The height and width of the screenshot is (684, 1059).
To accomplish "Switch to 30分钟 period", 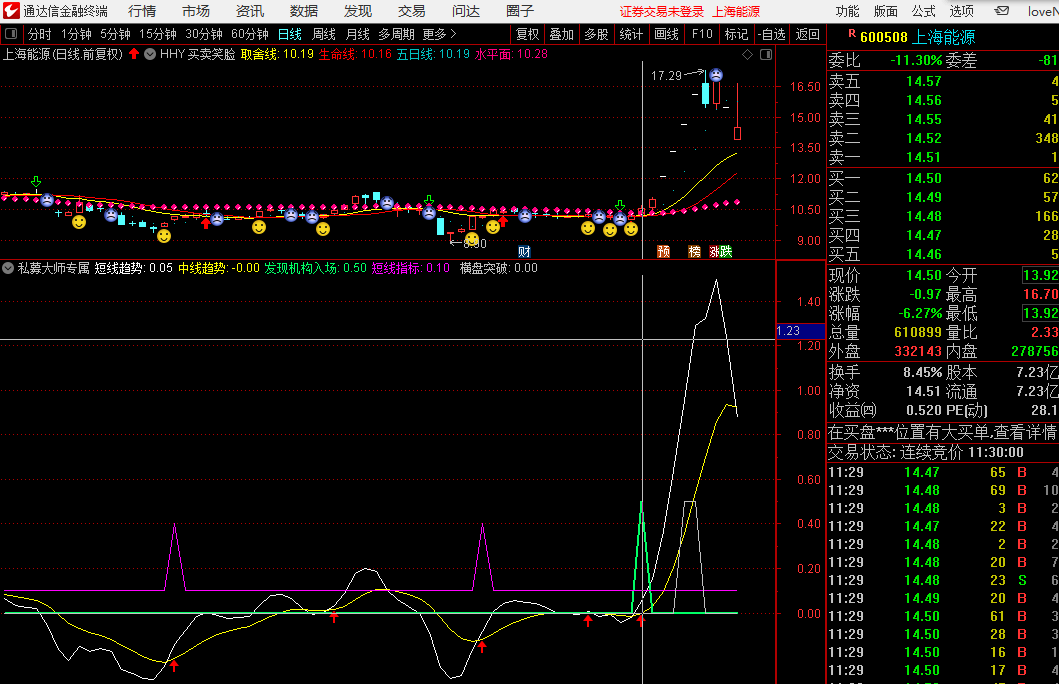I will [203, 34].
